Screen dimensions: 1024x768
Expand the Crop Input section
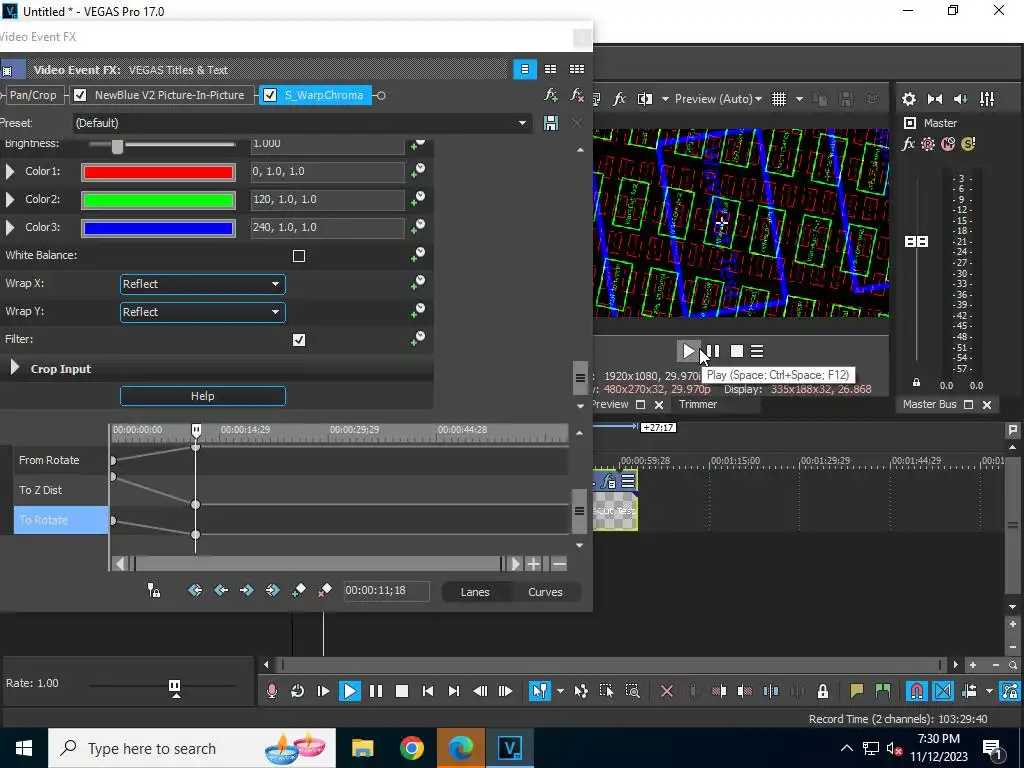[14, 368]
